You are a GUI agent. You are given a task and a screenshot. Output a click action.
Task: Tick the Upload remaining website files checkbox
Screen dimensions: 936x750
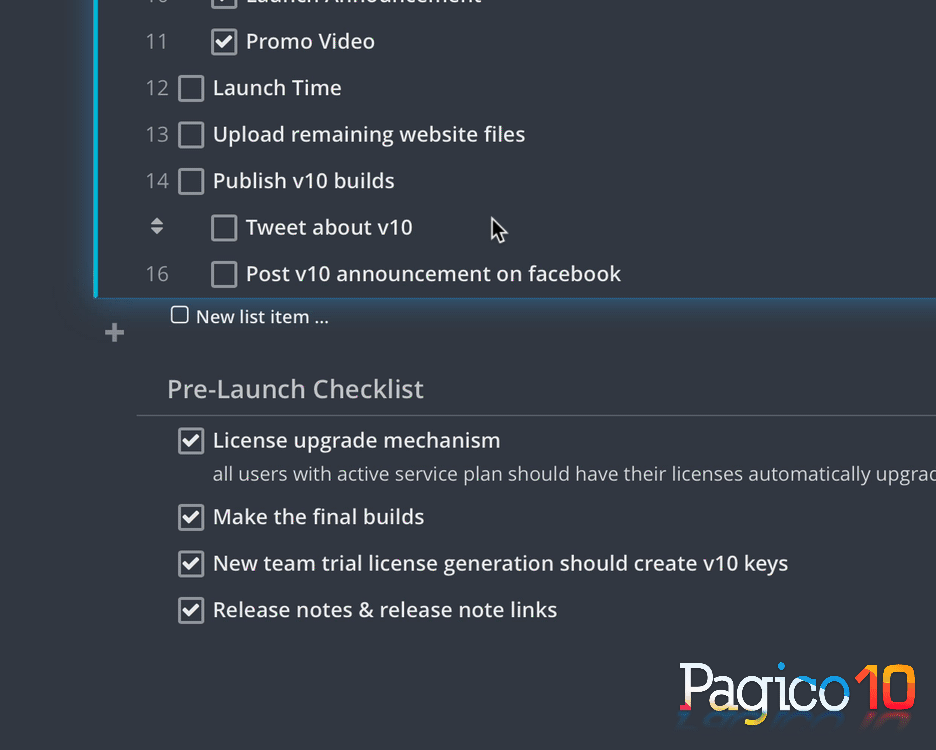191,135
